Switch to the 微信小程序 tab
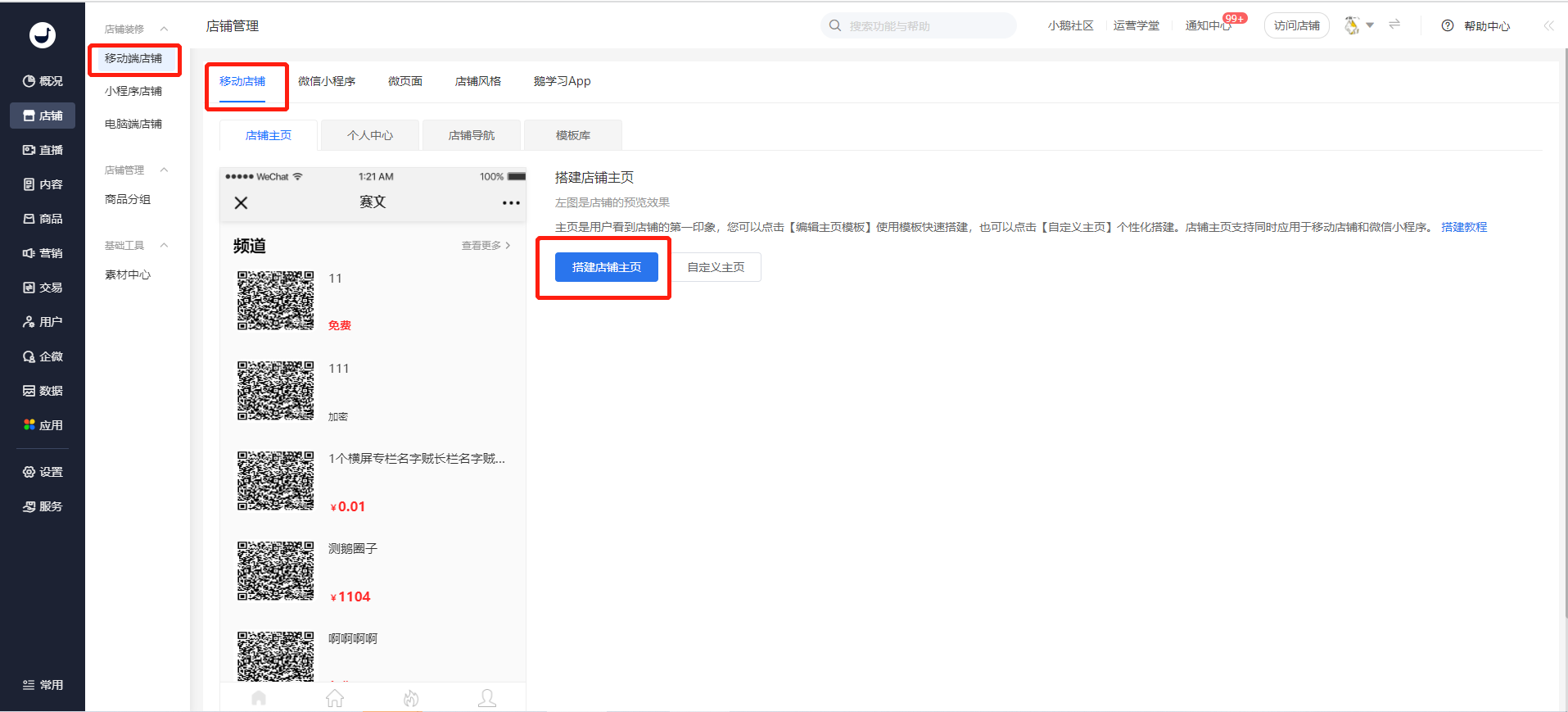This screenshot has height=712, width=1568. [x=327, y=81]
